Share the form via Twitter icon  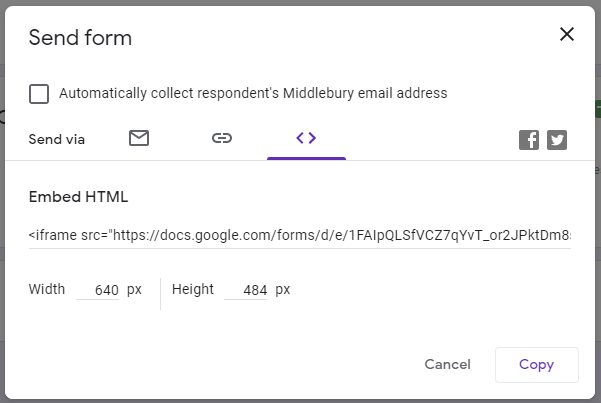[x=557, y=140]
